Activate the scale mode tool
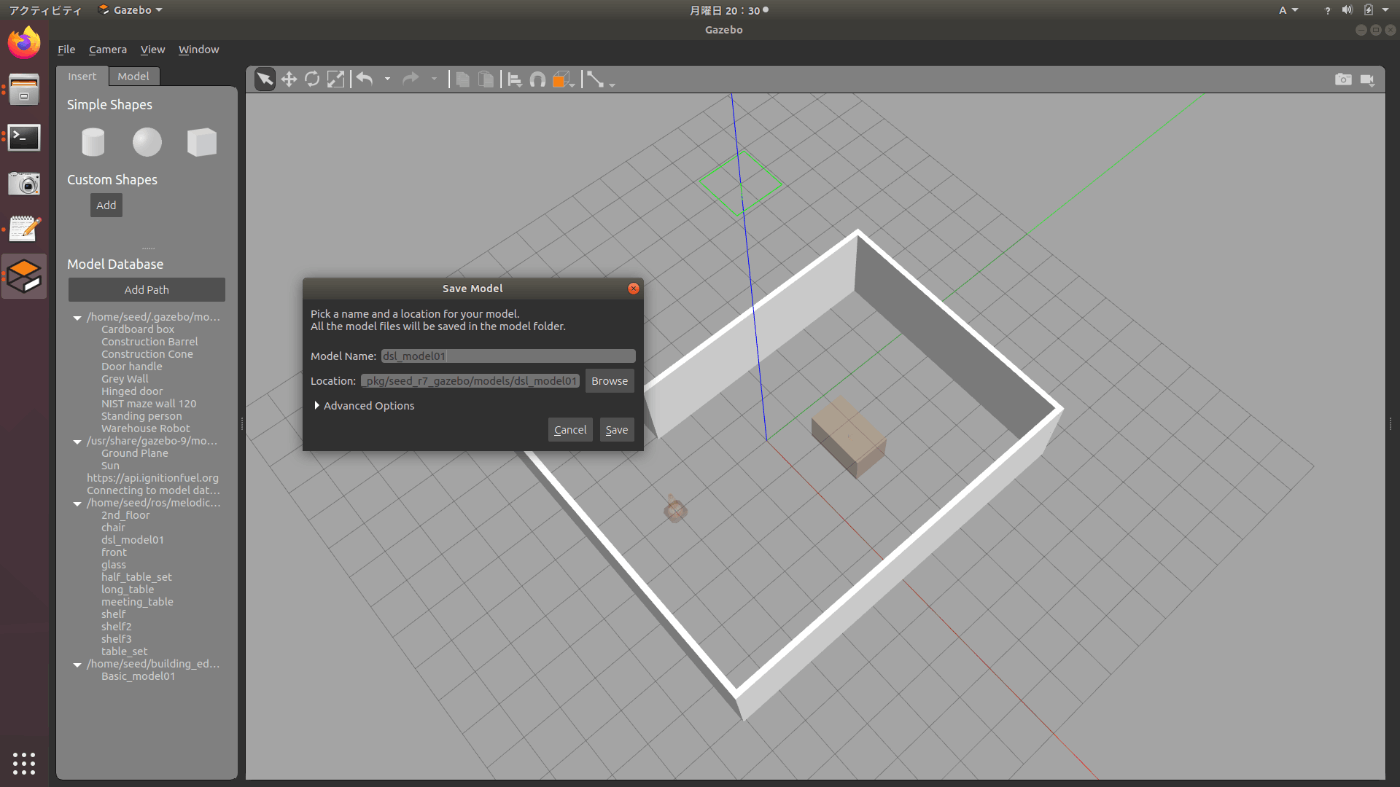The height and width of the screenshot is (787, 1400). tap(336, 79)
